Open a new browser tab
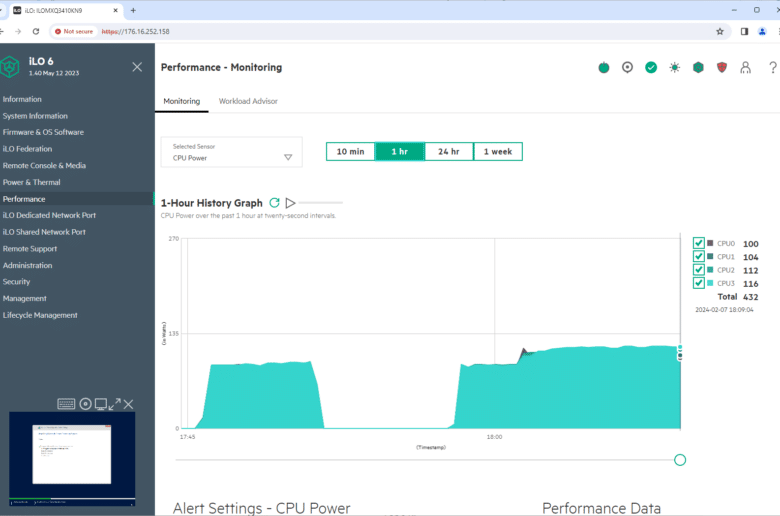The width and height of the screenshot is (780, 516). pos(133,10)
